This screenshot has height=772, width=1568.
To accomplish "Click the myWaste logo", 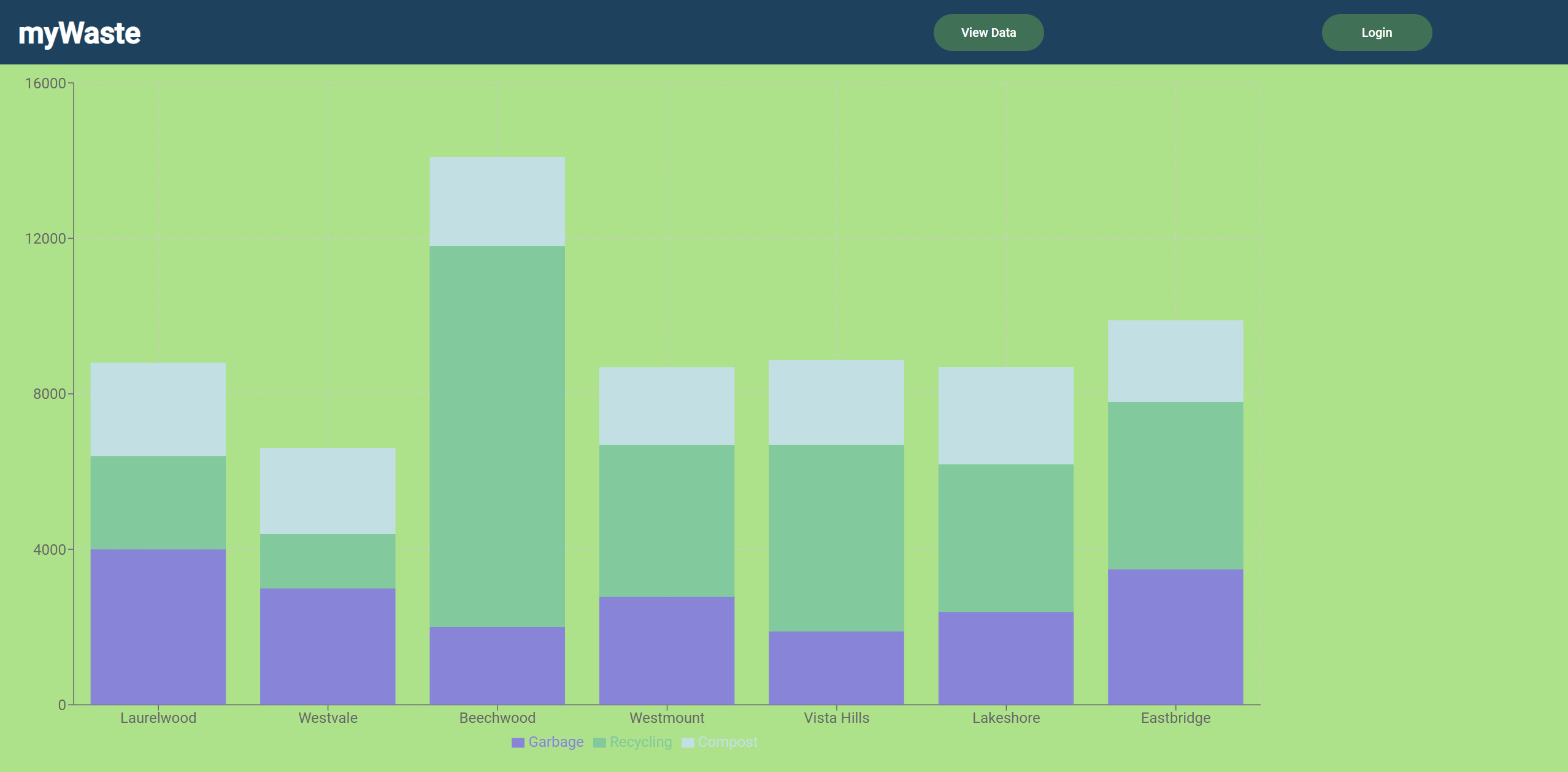I will pos(80,33).
